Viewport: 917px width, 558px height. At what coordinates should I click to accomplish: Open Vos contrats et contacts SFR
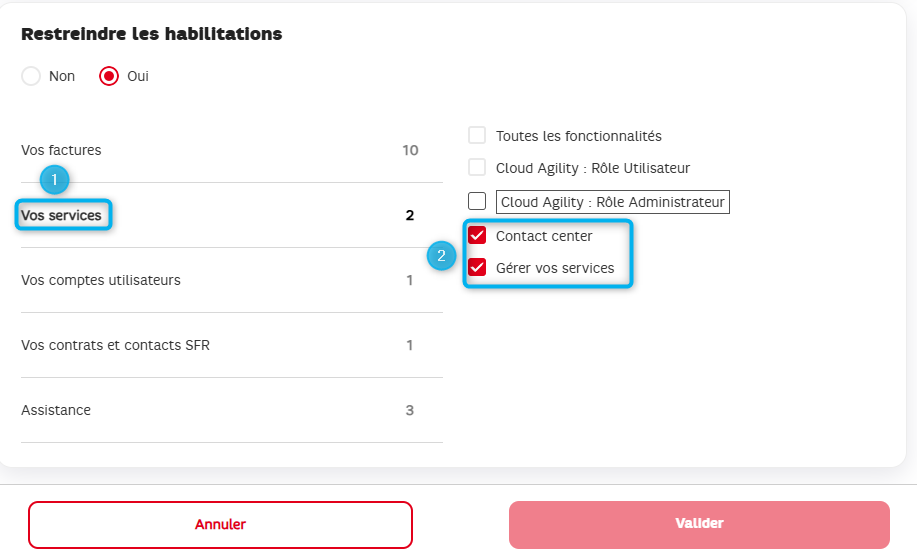tap(232, 345)
